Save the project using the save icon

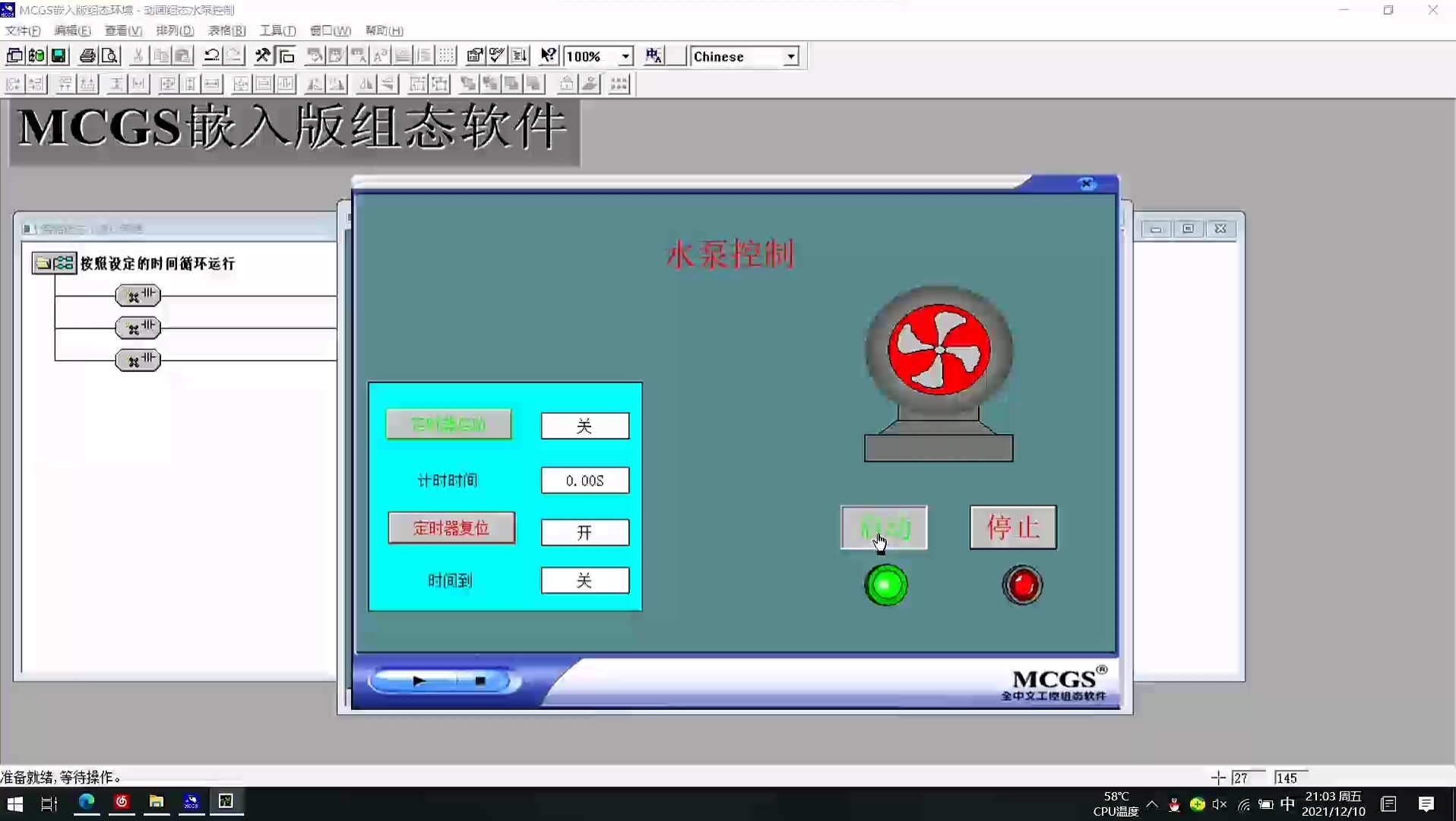point(59,55)
